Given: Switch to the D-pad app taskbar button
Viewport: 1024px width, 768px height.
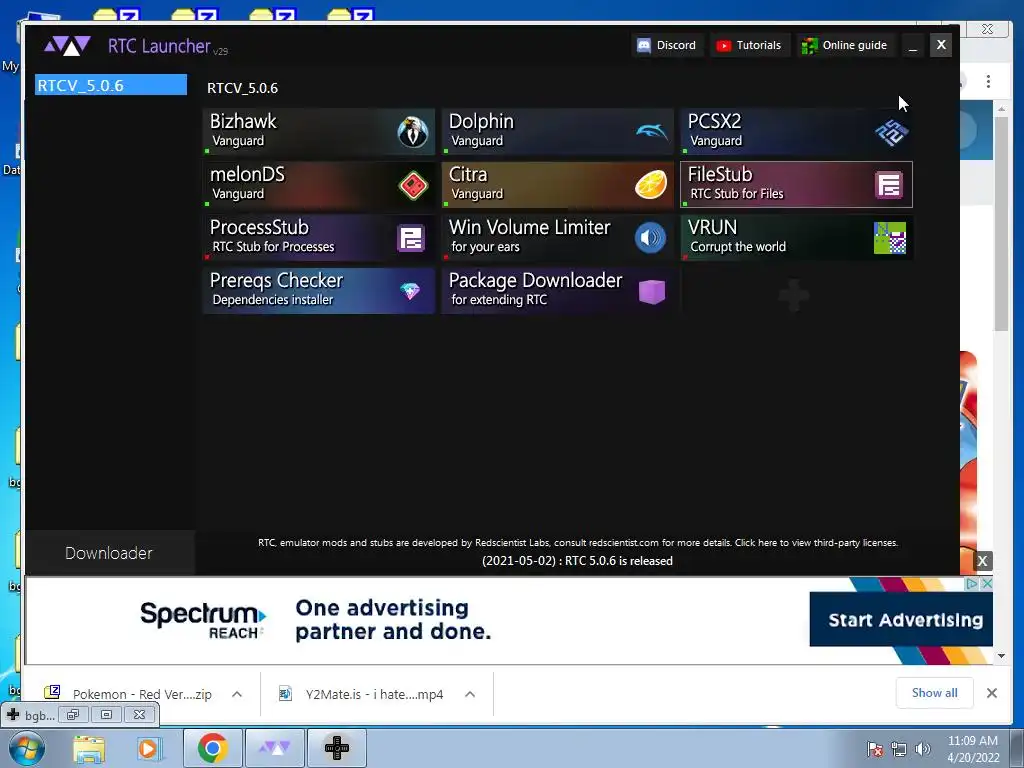Looking at the screenshot, I should (x=336, y=748).
